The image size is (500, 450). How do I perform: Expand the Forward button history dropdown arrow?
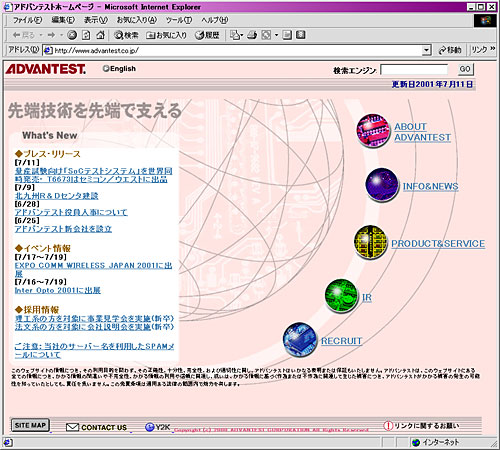[x=61, y=35]
